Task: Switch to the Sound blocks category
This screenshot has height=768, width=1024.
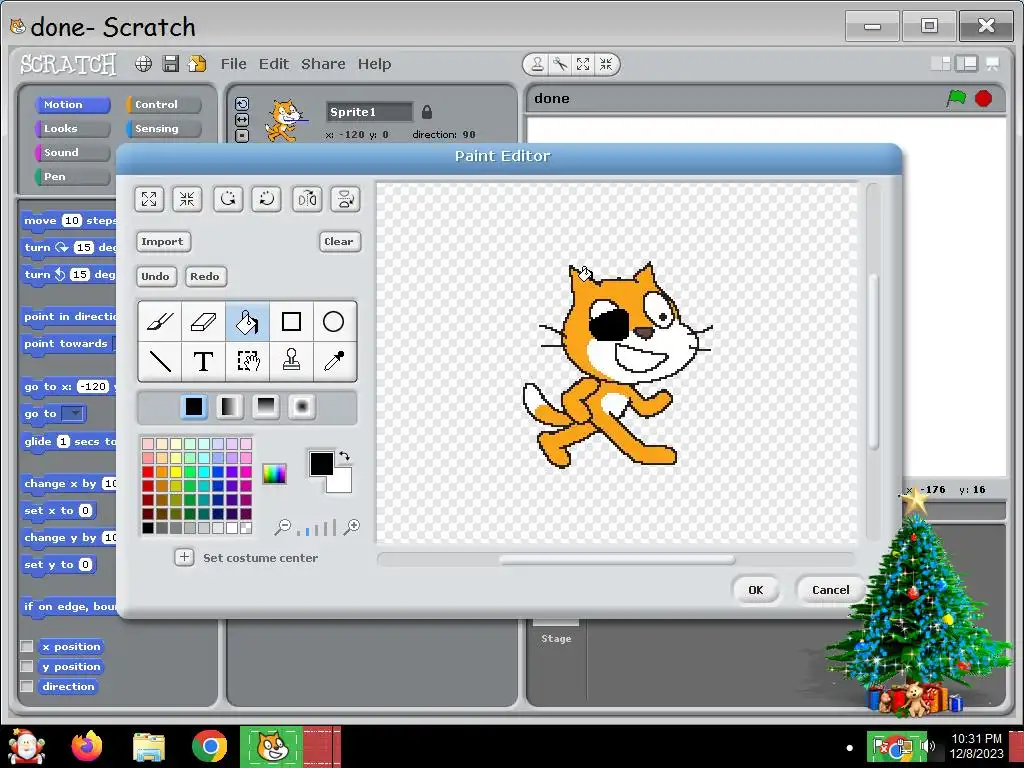Action: pos(72,153)
